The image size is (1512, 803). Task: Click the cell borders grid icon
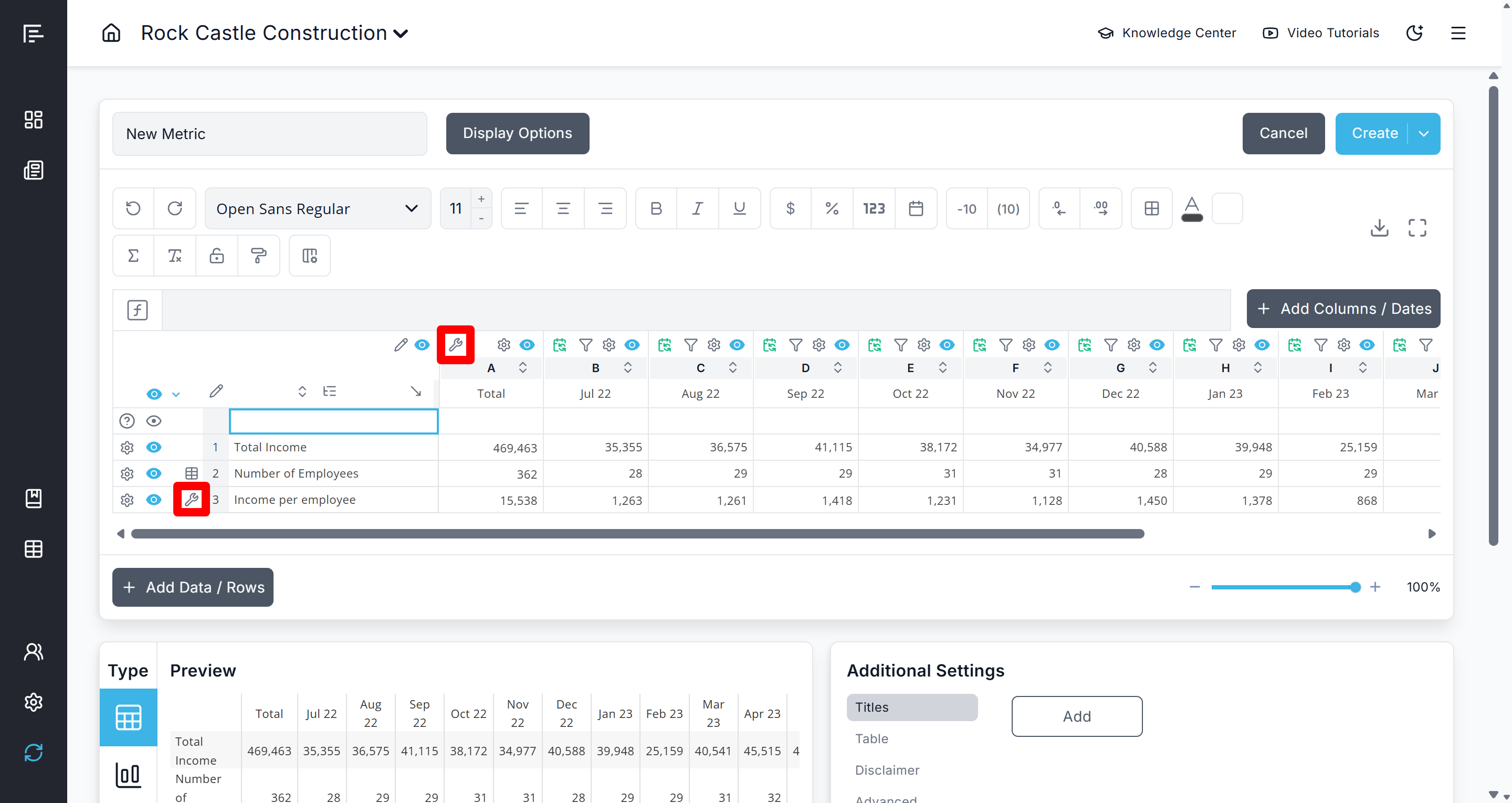click(x=1151, y=208)
